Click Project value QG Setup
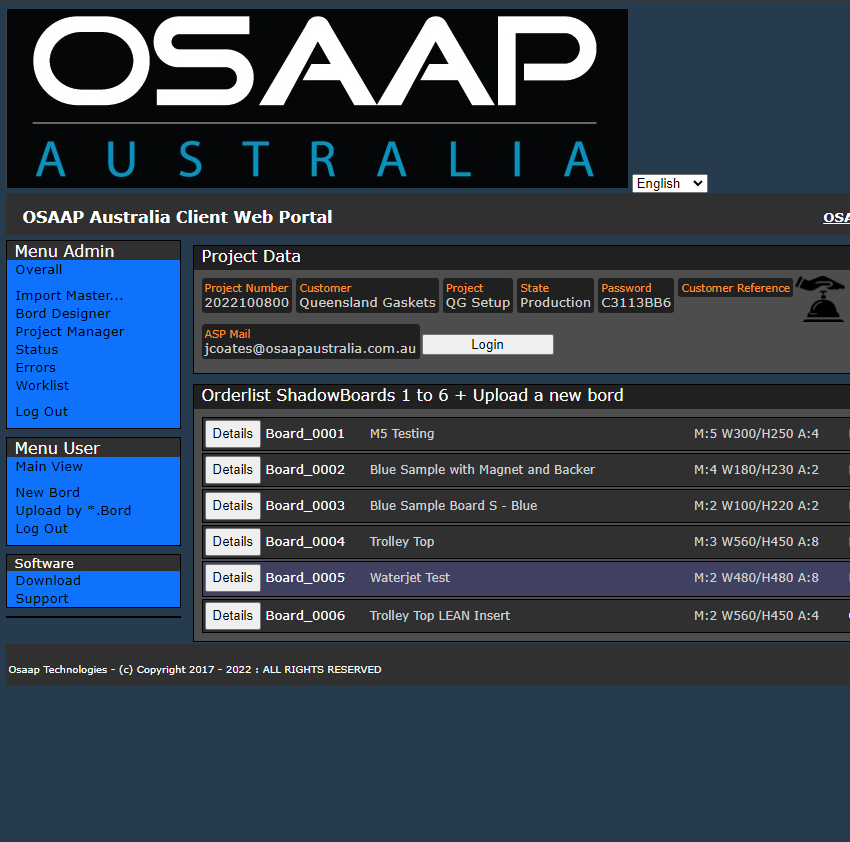850x842 pixels. point(478,303)
